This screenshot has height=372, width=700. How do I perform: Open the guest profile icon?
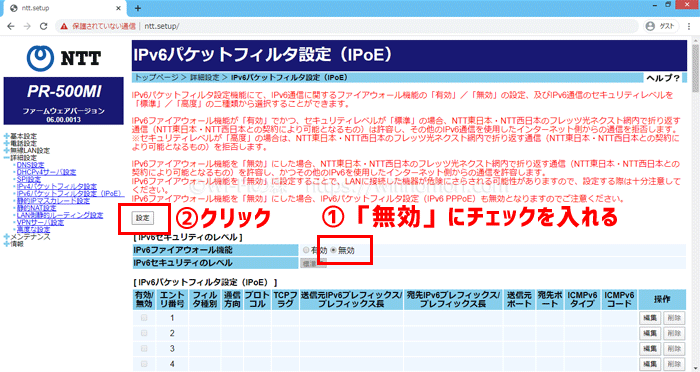(x=650, y=26)
